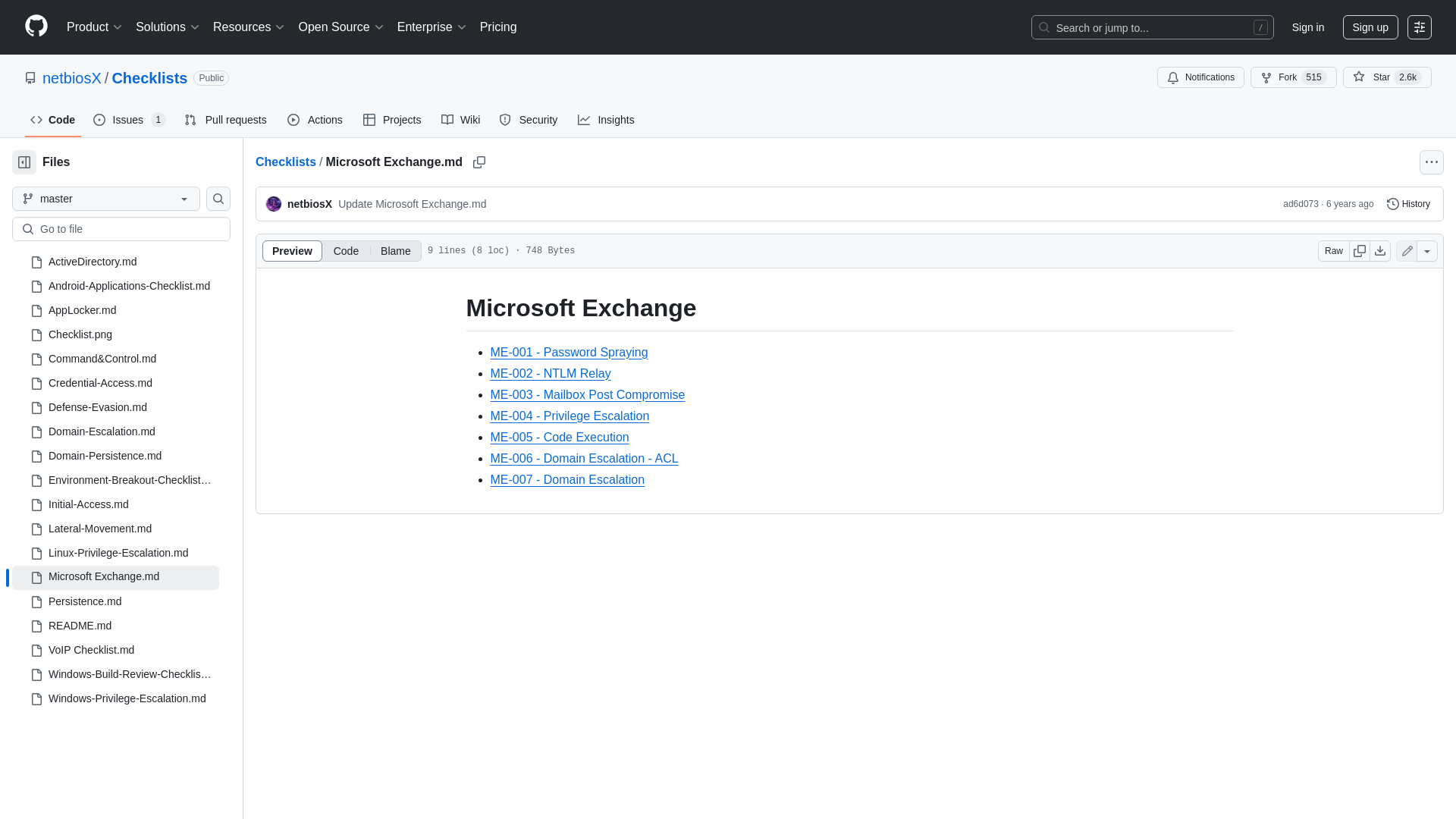Click the Notifications bell button
This screenshot has width=1456, height=819.
pos(1200,77)
